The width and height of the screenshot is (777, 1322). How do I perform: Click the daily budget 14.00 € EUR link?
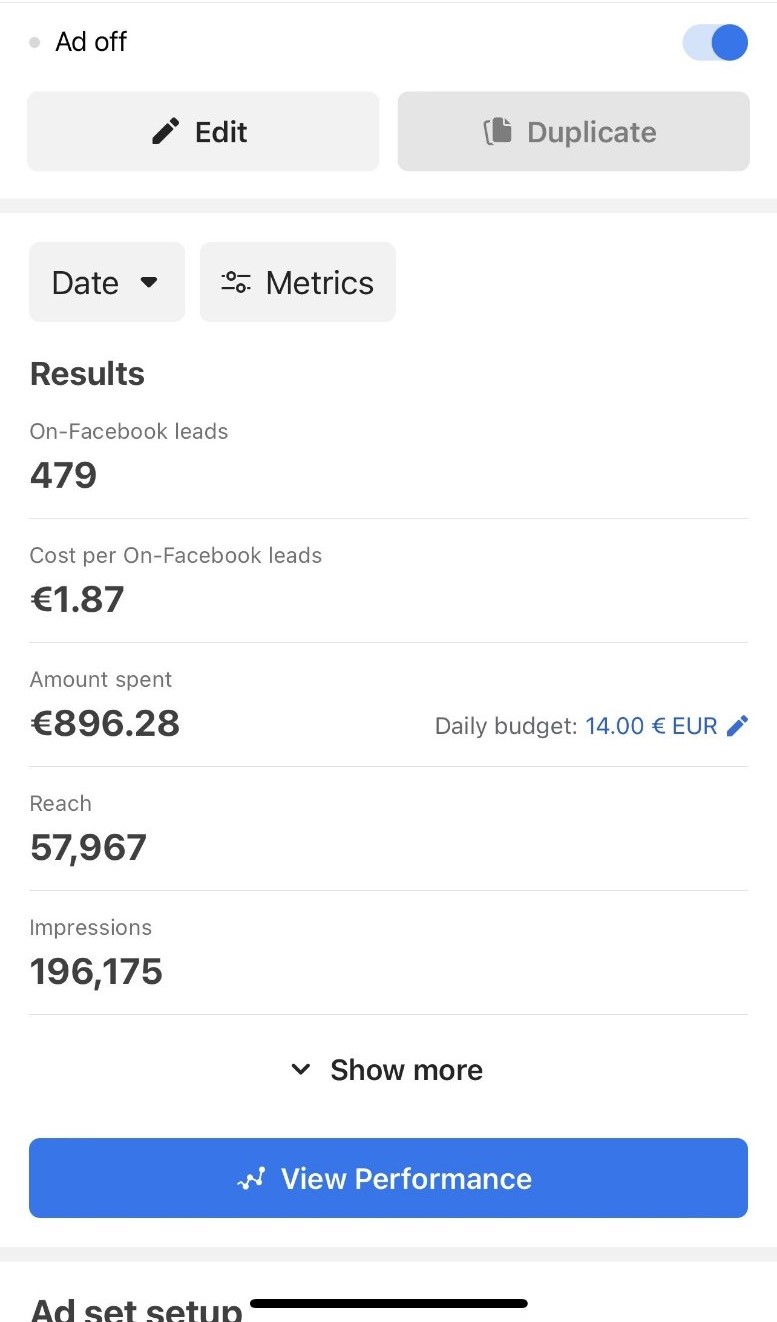pyautogui.click(x=651, y=726)
